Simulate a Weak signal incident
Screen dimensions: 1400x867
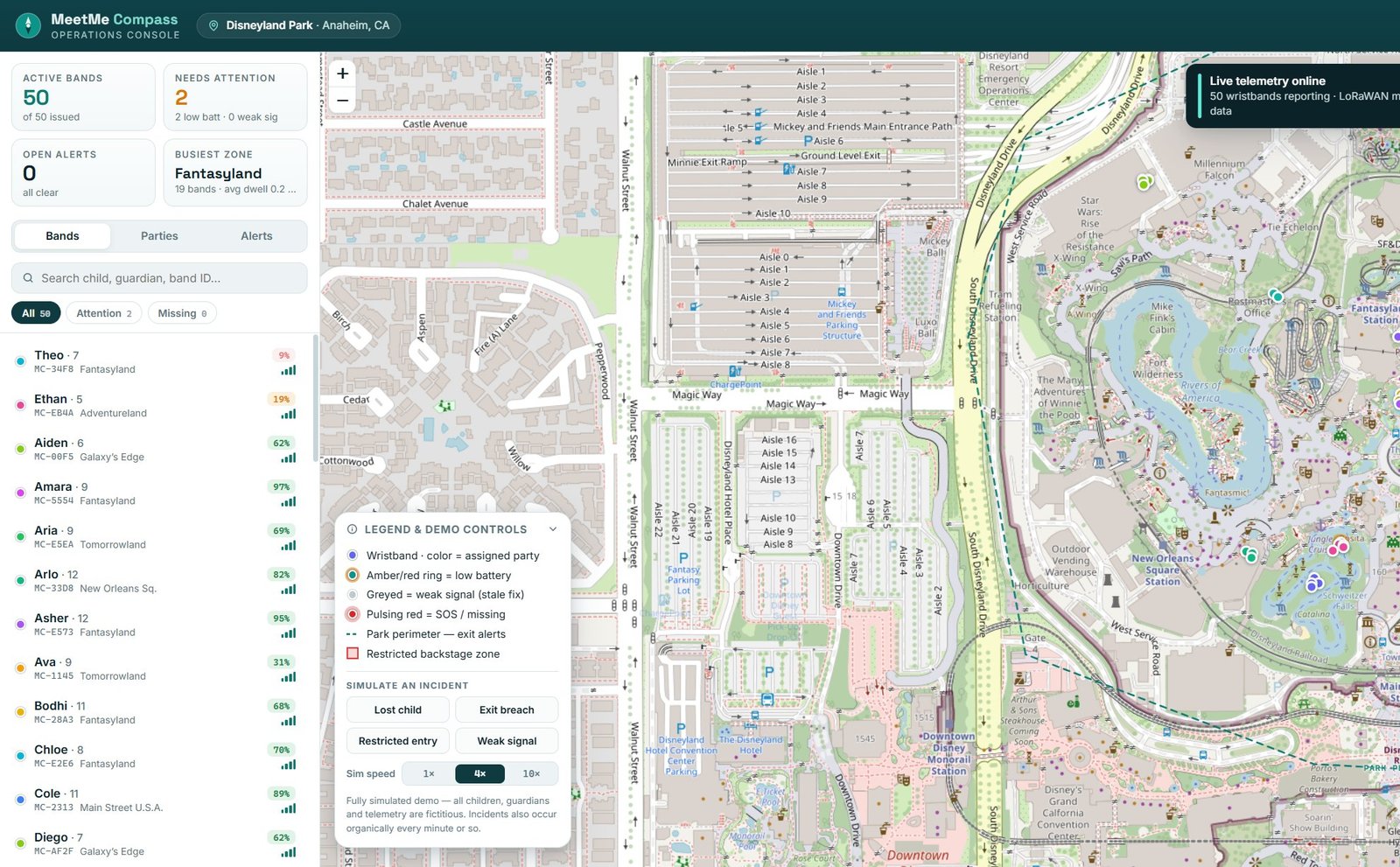click(507, 741)
